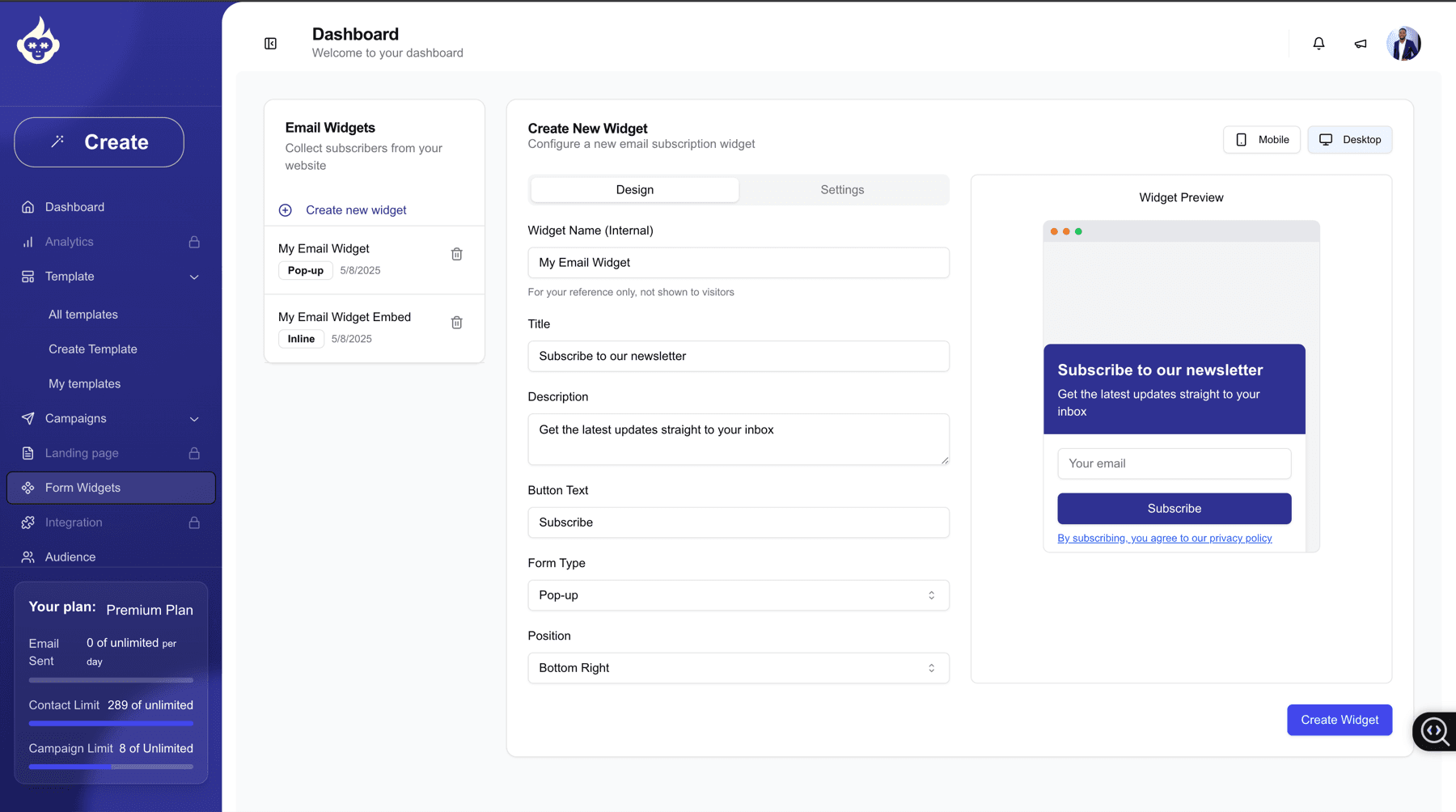Viewport: 1456px width, 812px height.
Task: Delete My Email Widget with trash icon
Action: coord(457,254)
